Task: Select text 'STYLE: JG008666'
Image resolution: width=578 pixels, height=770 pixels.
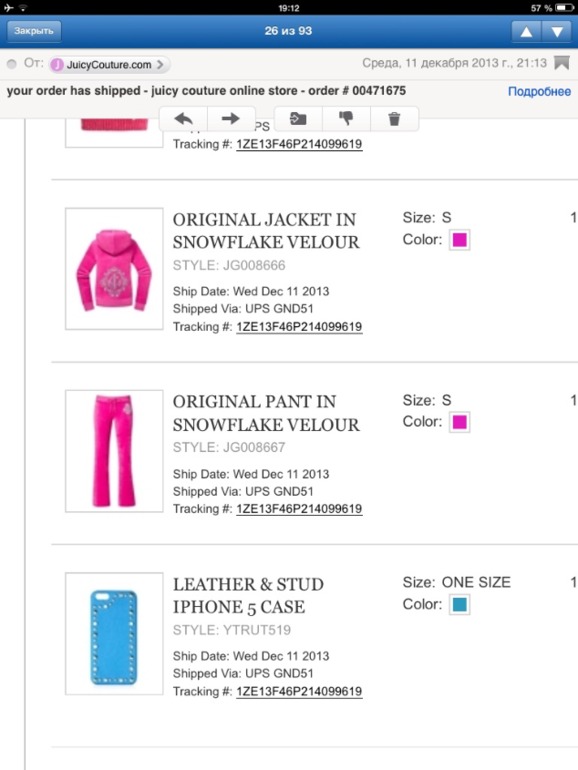Action: 229,266
